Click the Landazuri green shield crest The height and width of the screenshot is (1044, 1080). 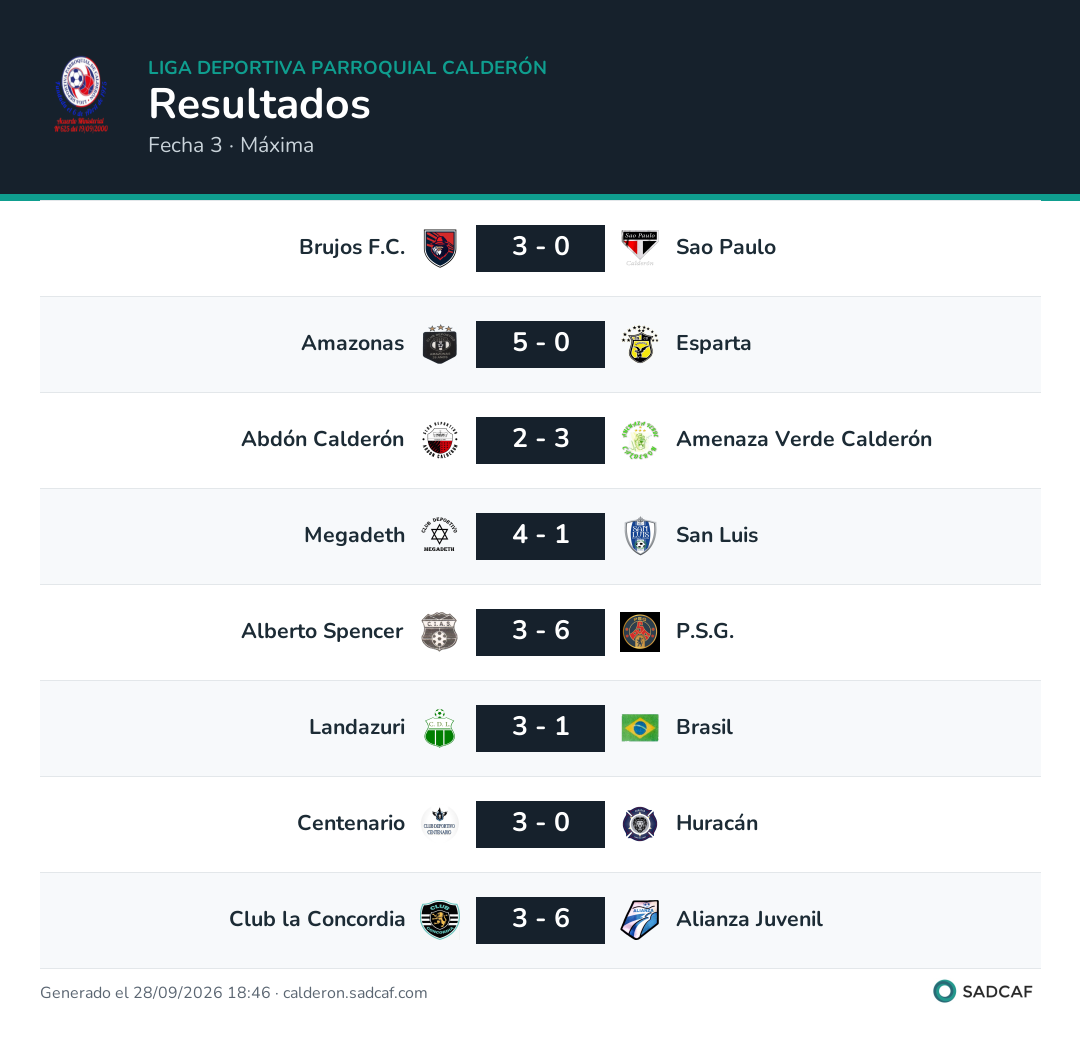pyautogui.click(x=439, y=728)
